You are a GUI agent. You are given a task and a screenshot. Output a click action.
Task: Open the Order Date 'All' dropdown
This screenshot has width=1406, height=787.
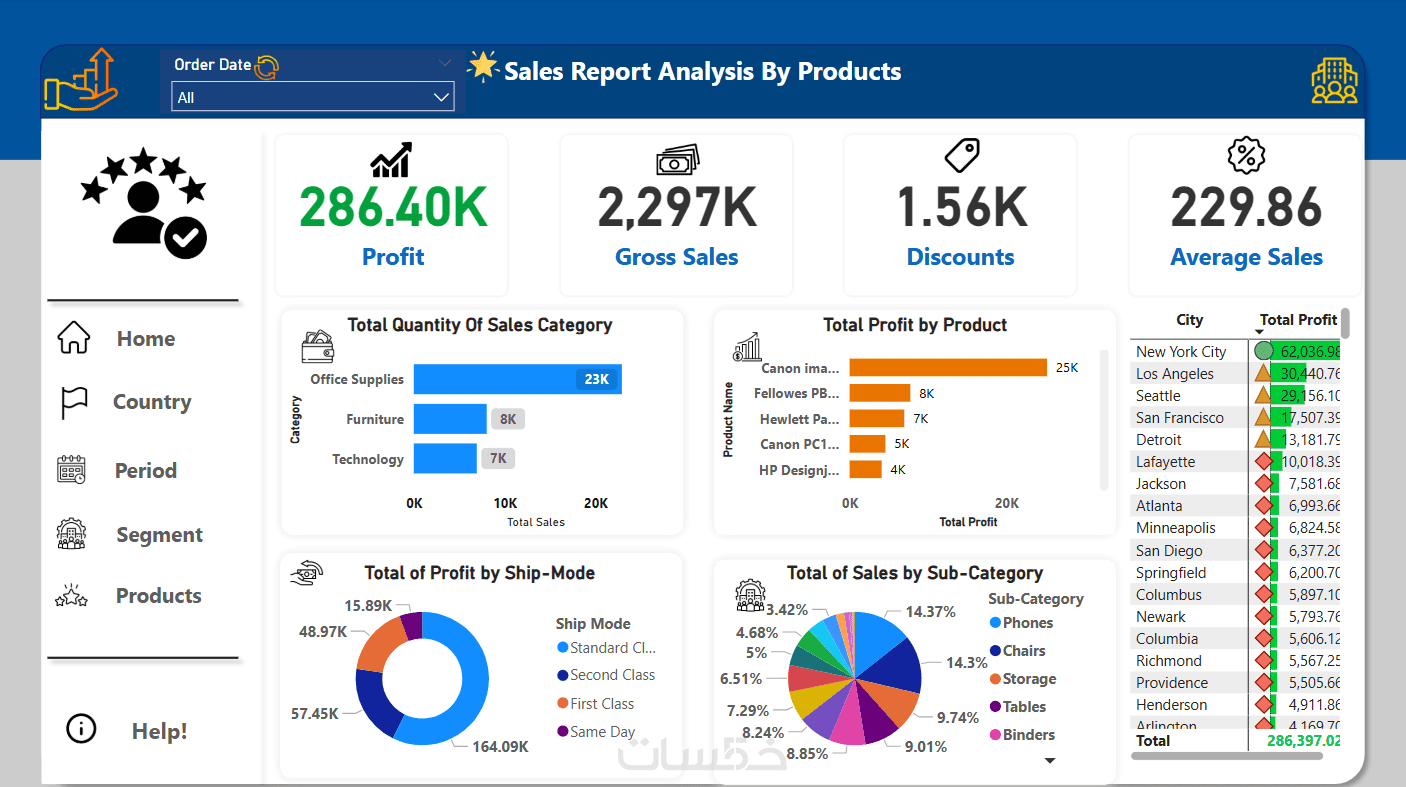[x=313, y=97]
